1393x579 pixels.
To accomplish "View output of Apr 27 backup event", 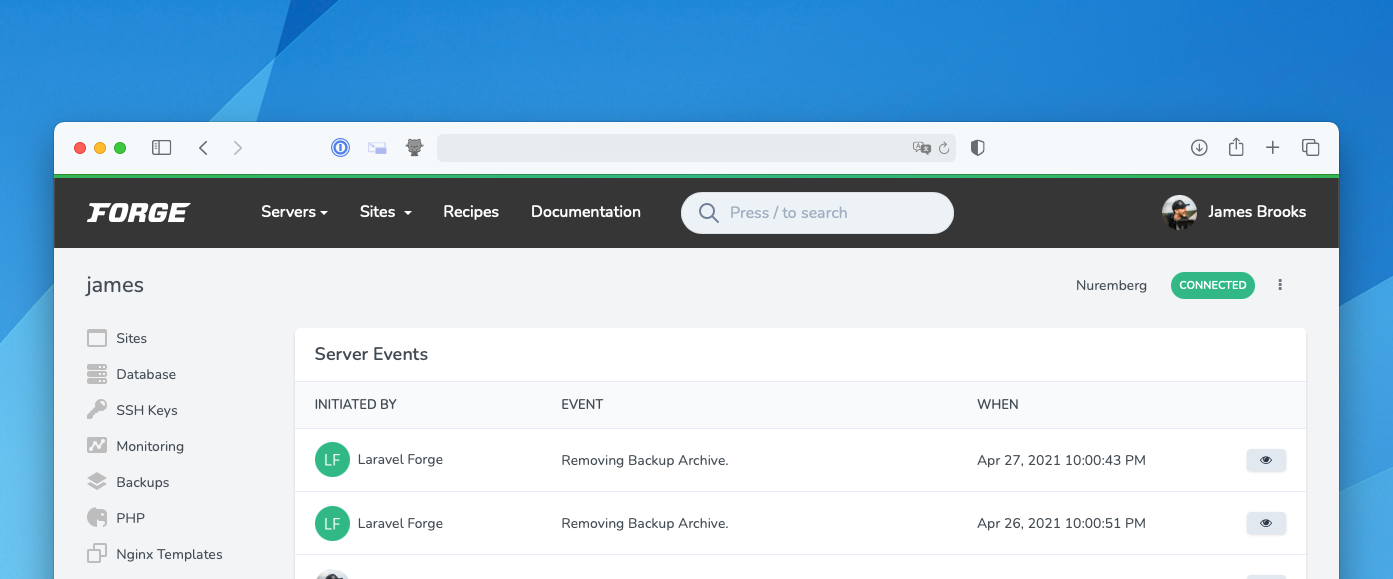I will pos(1265,460).
